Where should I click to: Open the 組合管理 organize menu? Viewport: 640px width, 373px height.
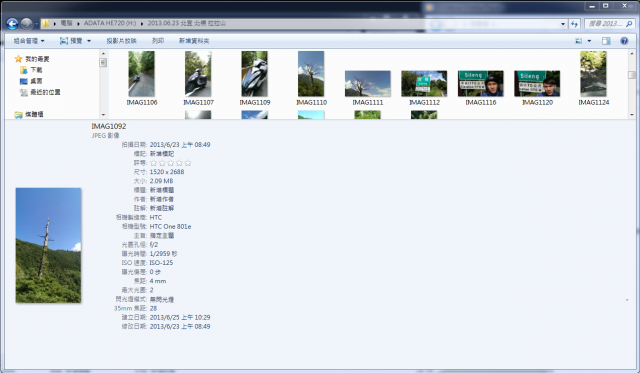(x=29, y=41)
